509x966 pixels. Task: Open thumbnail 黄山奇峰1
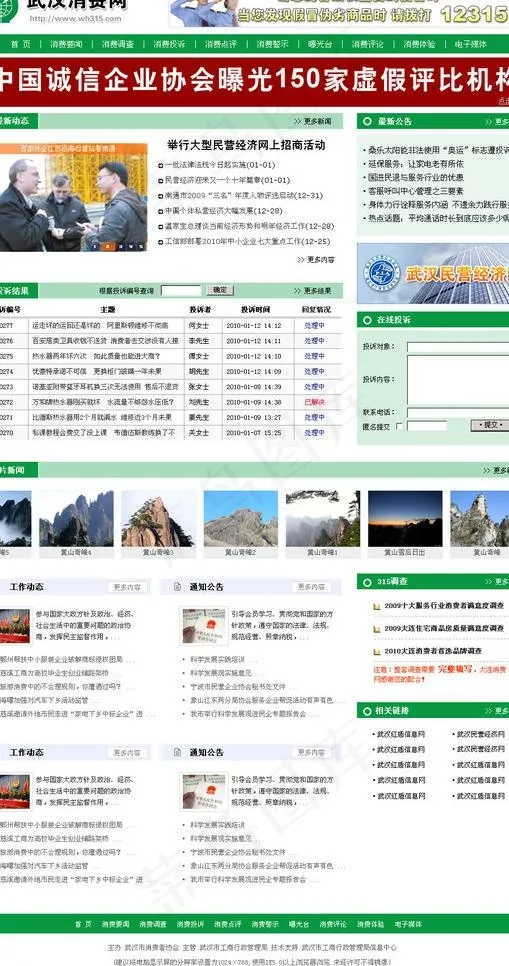pyautogui.click(x=323, y=519)
